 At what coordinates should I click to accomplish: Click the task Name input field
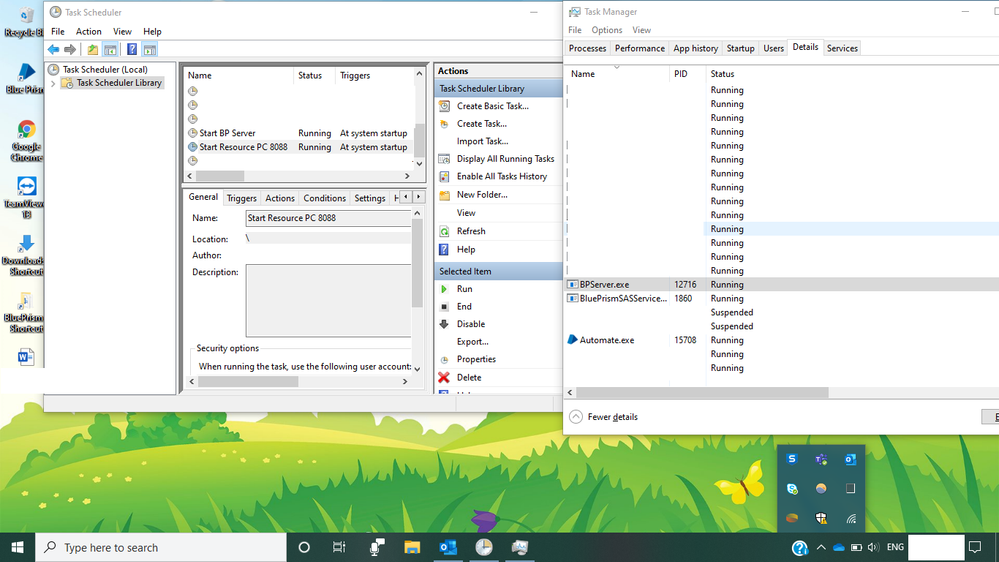tap(326, 218)
